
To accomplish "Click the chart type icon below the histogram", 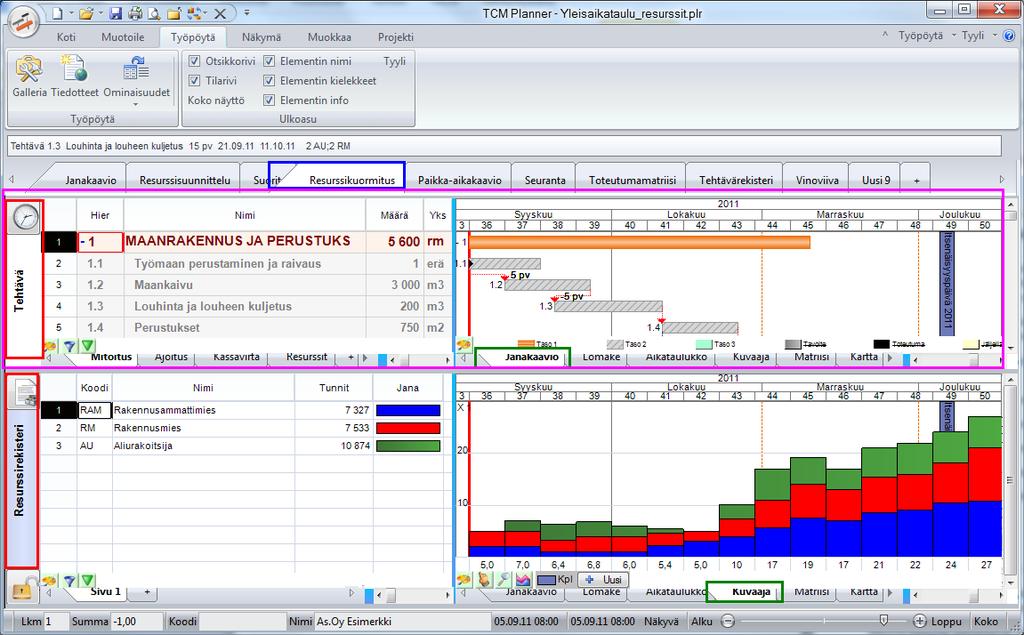I will (x=522, y=579).
